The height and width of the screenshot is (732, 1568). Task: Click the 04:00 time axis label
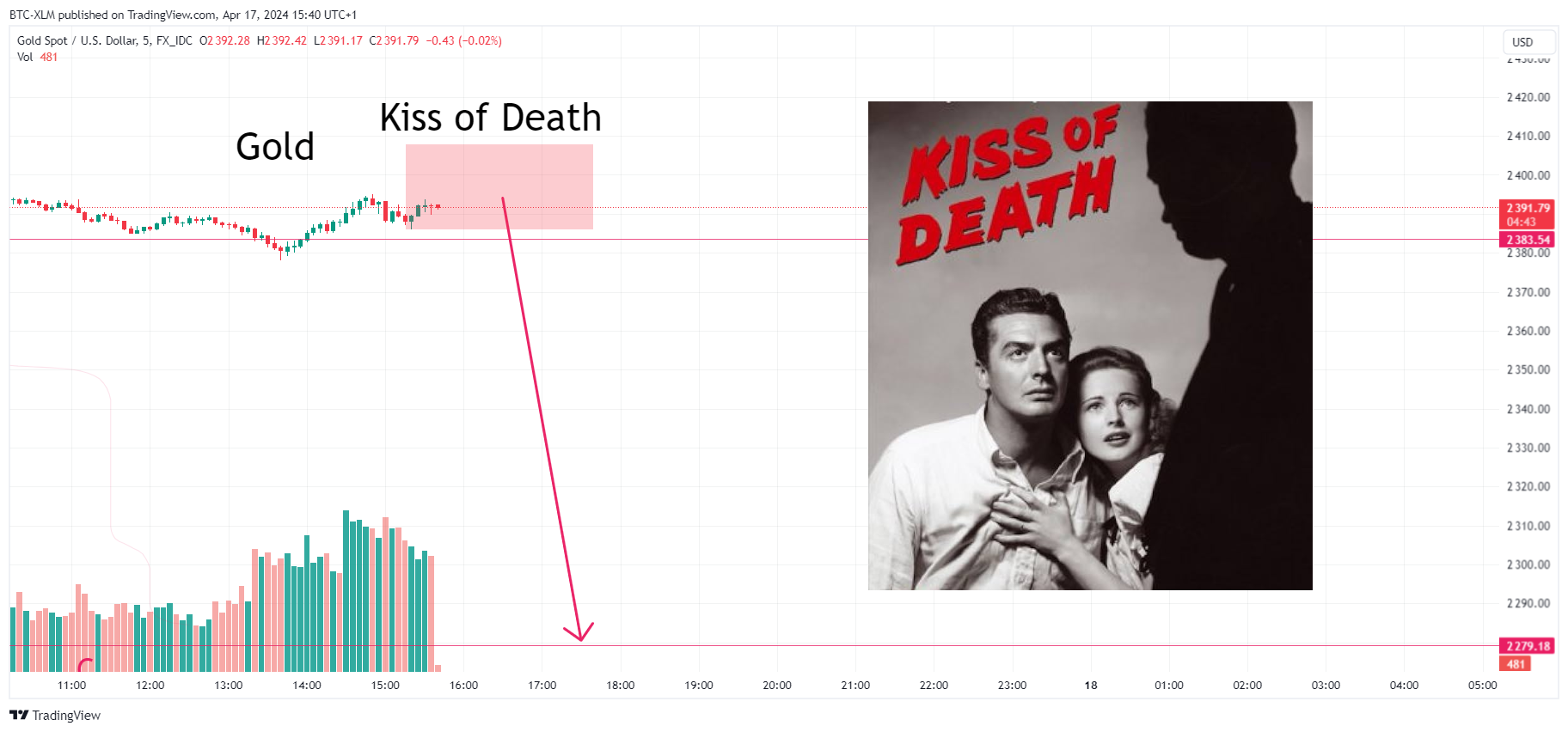tap(1405, 686)
